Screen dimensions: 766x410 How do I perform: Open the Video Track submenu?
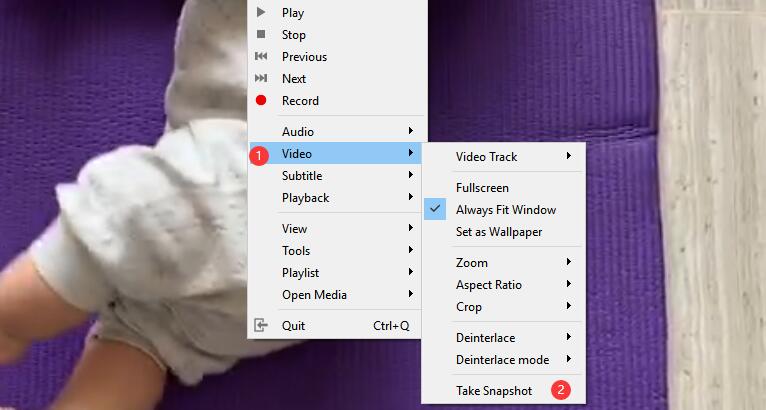pyautogui.click(x=504, y=156)
